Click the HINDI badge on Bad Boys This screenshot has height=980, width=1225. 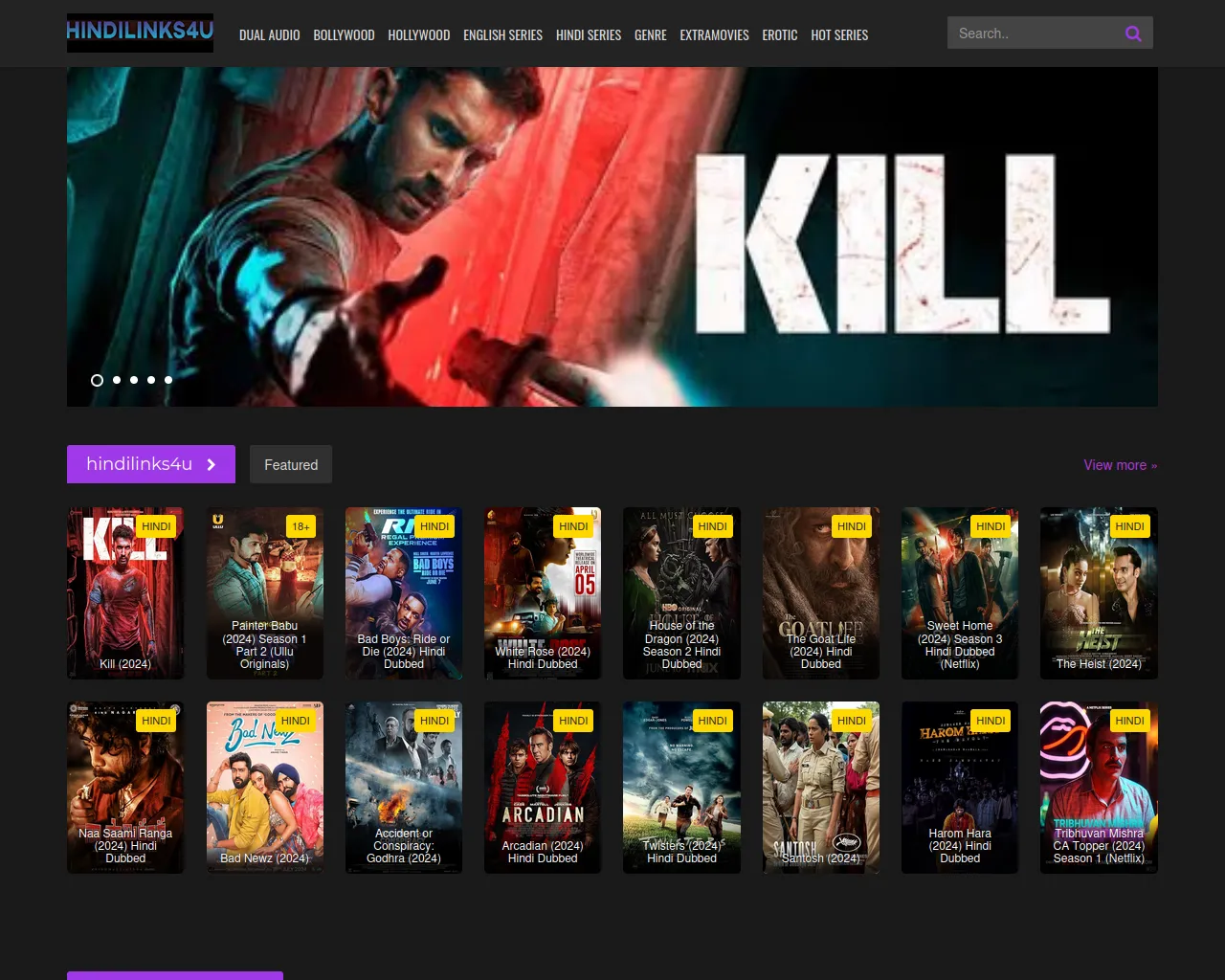(x=434, y=526)
